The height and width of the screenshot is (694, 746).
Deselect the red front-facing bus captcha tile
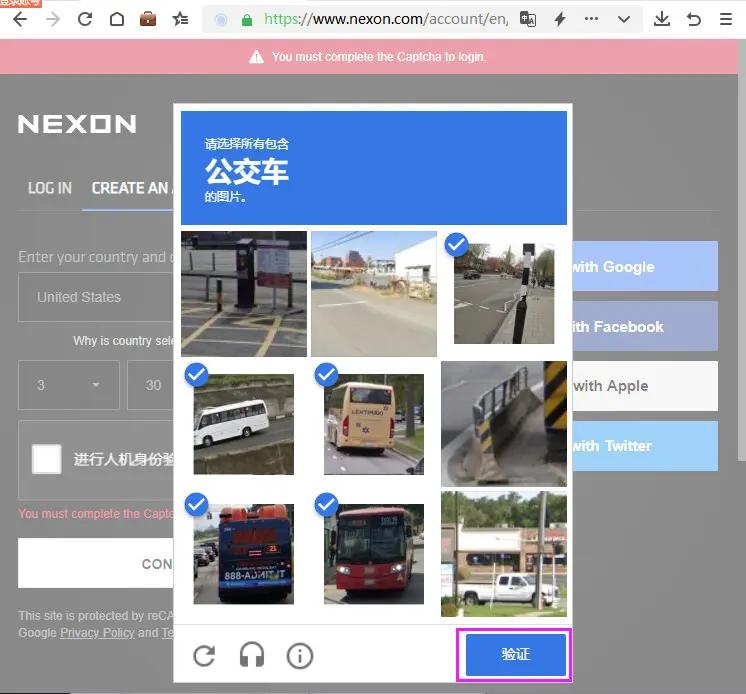click(373, 554)
